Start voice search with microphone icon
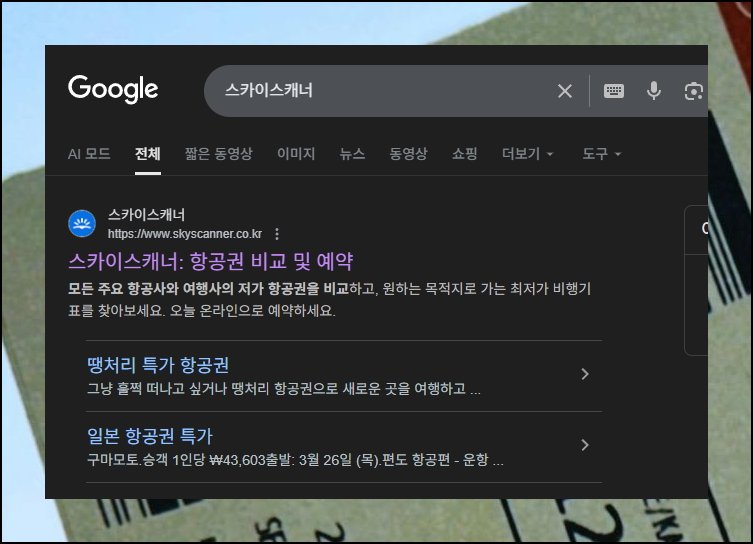This screenshot has width=753, height=544. [654, 90]
